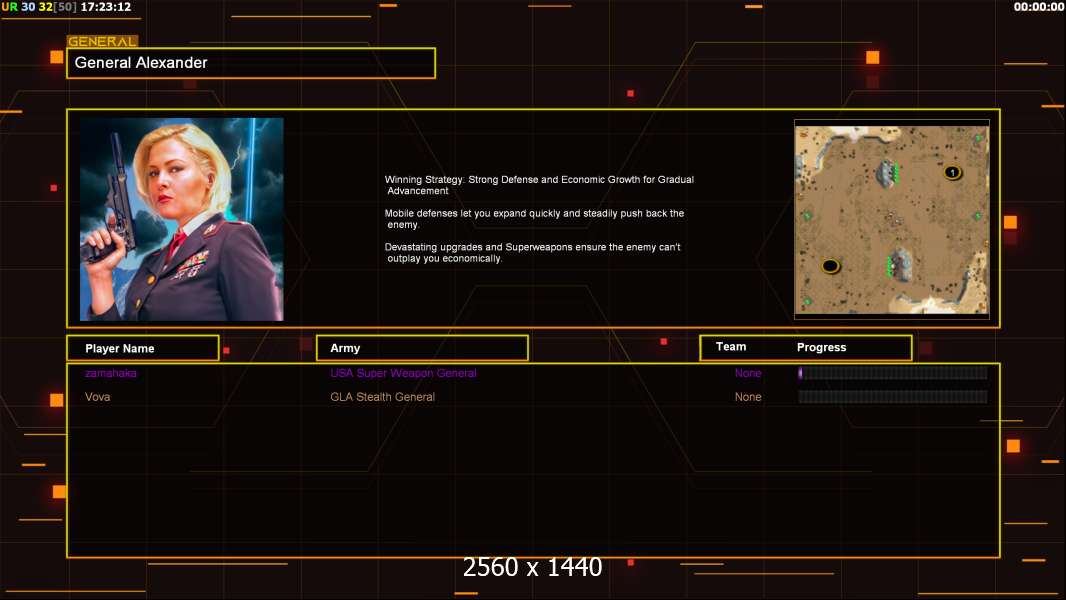Click the Winning Strategy description line
Viewport: 1066px width, 600px height.
tap(539, 185)
